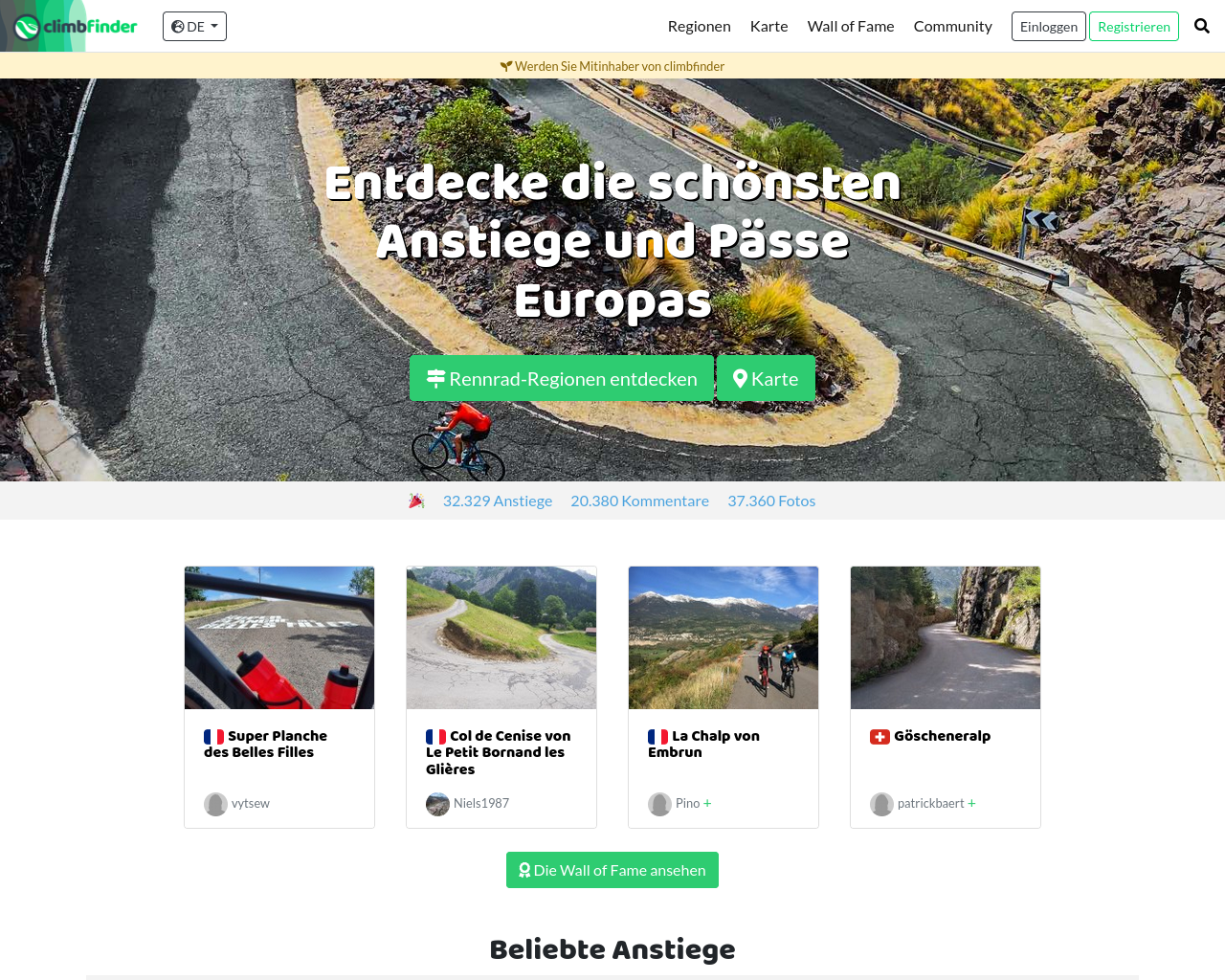Click the party popper icon in the stats bar
This screenshot has height=980, width=1225.
416,501
